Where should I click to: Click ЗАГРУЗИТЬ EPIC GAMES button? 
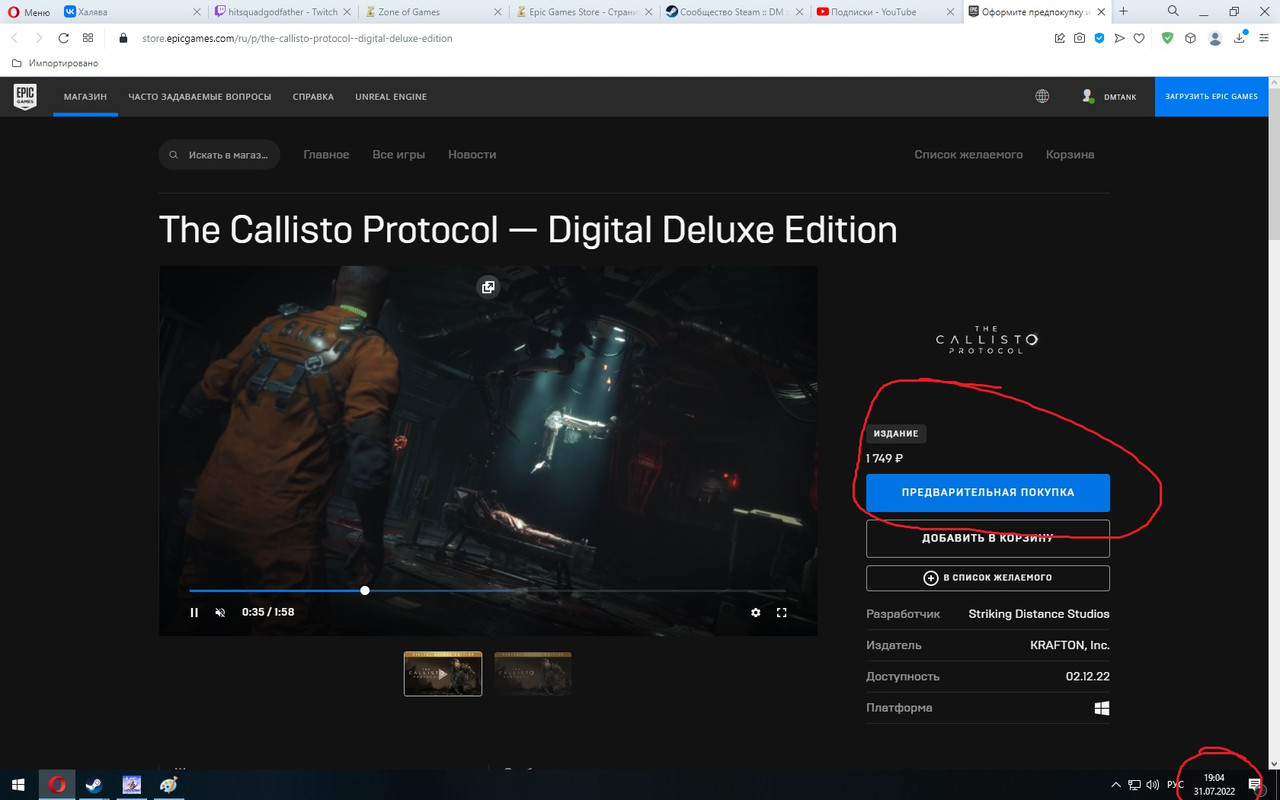pos(1211,97)
